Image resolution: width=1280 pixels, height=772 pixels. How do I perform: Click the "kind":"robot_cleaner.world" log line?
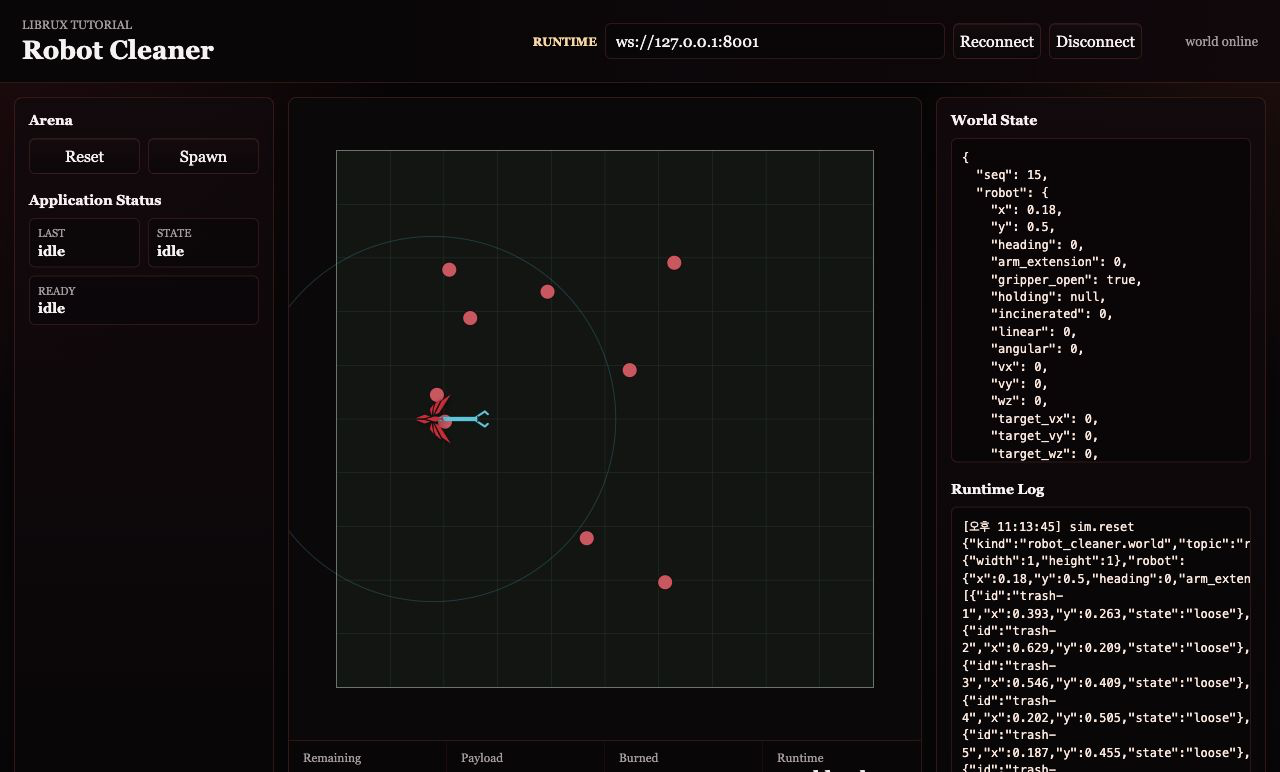click(x=1106, y=544)
